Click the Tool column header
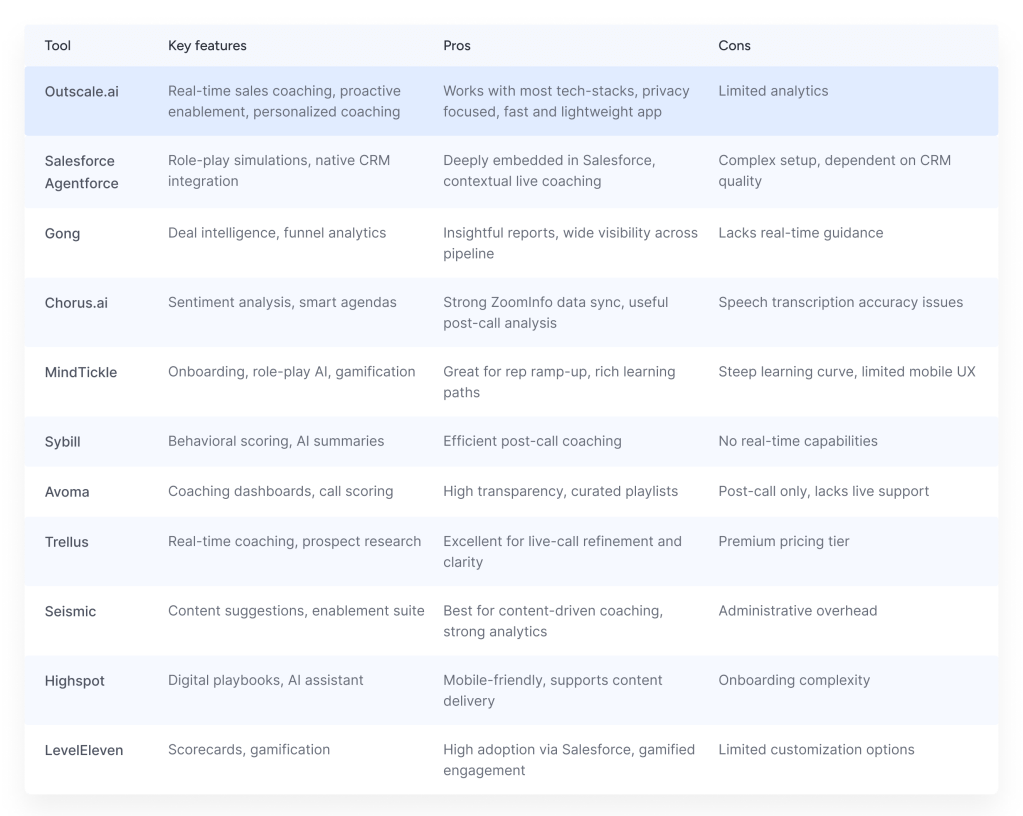Viewport: 1023px width, 816px height. click(58, 46)
